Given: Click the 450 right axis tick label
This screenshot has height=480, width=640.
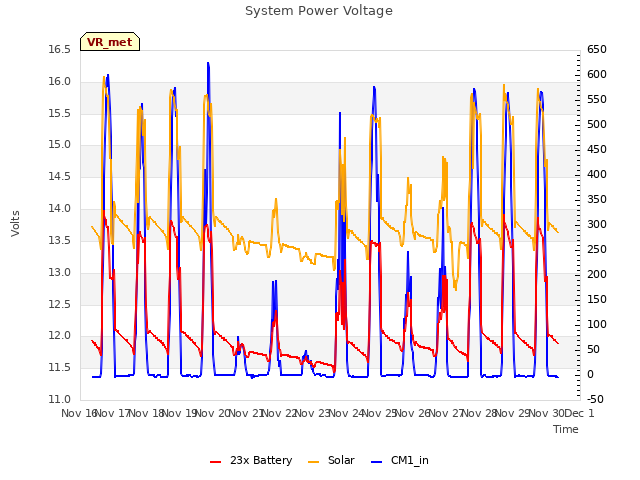Looking at the screenshot, I should pyautogui.click(x=597, y=149).
